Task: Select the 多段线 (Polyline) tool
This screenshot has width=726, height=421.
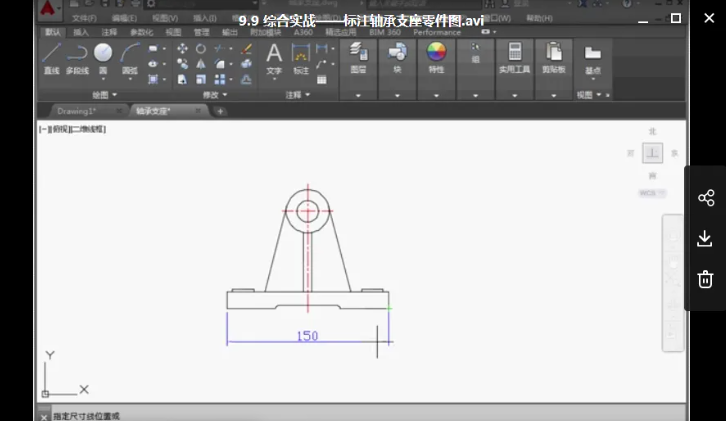Action: pyautogui.click(x=77, y=55)
